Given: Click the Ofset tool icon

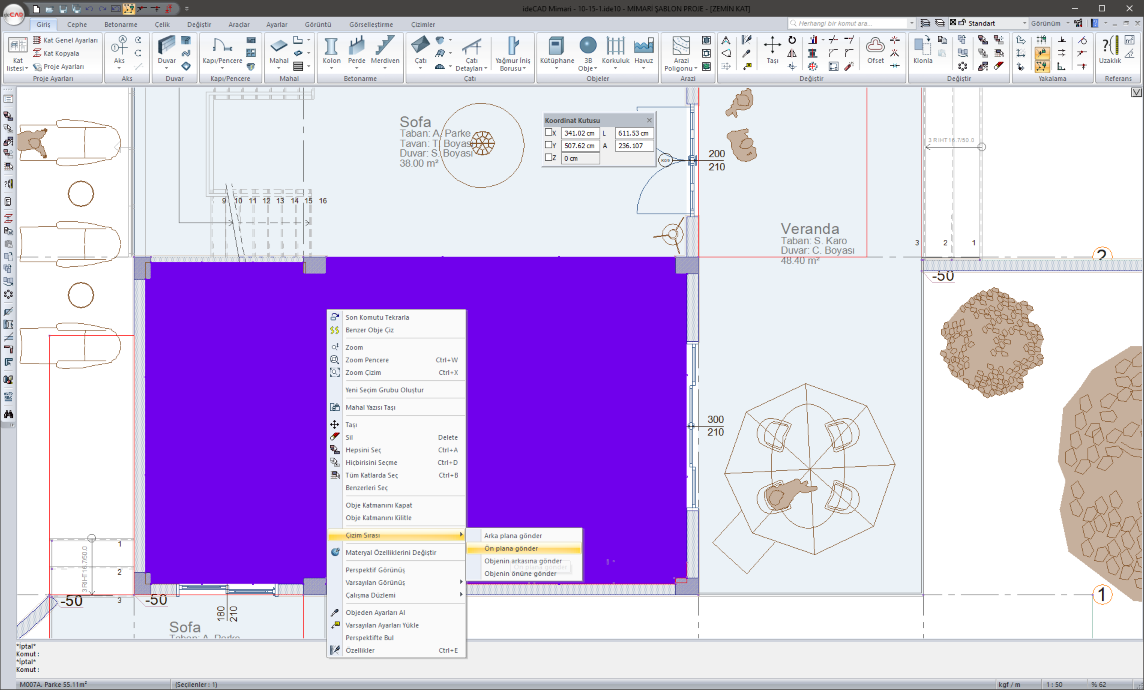Looking at the screenshot, I should (875, 49).
